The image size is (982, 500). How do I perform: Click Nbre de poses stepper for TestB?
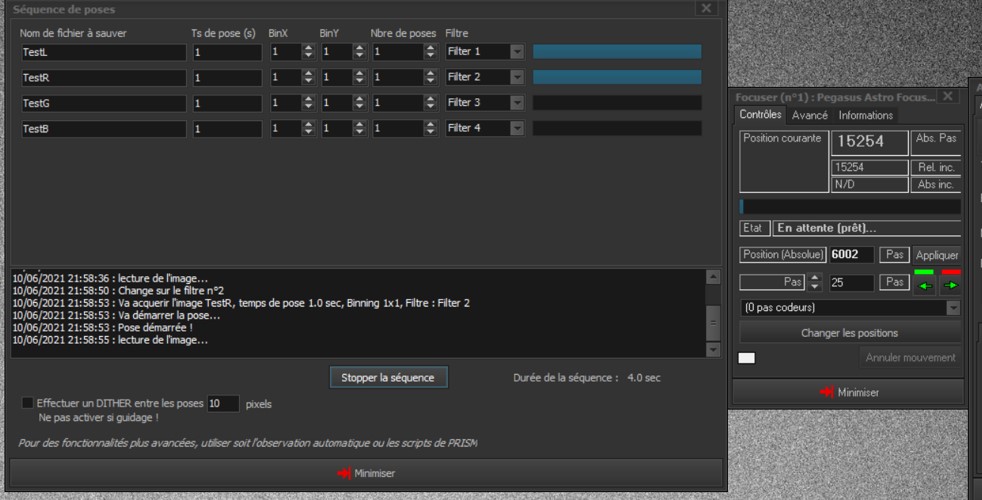[x=410, y=128]
